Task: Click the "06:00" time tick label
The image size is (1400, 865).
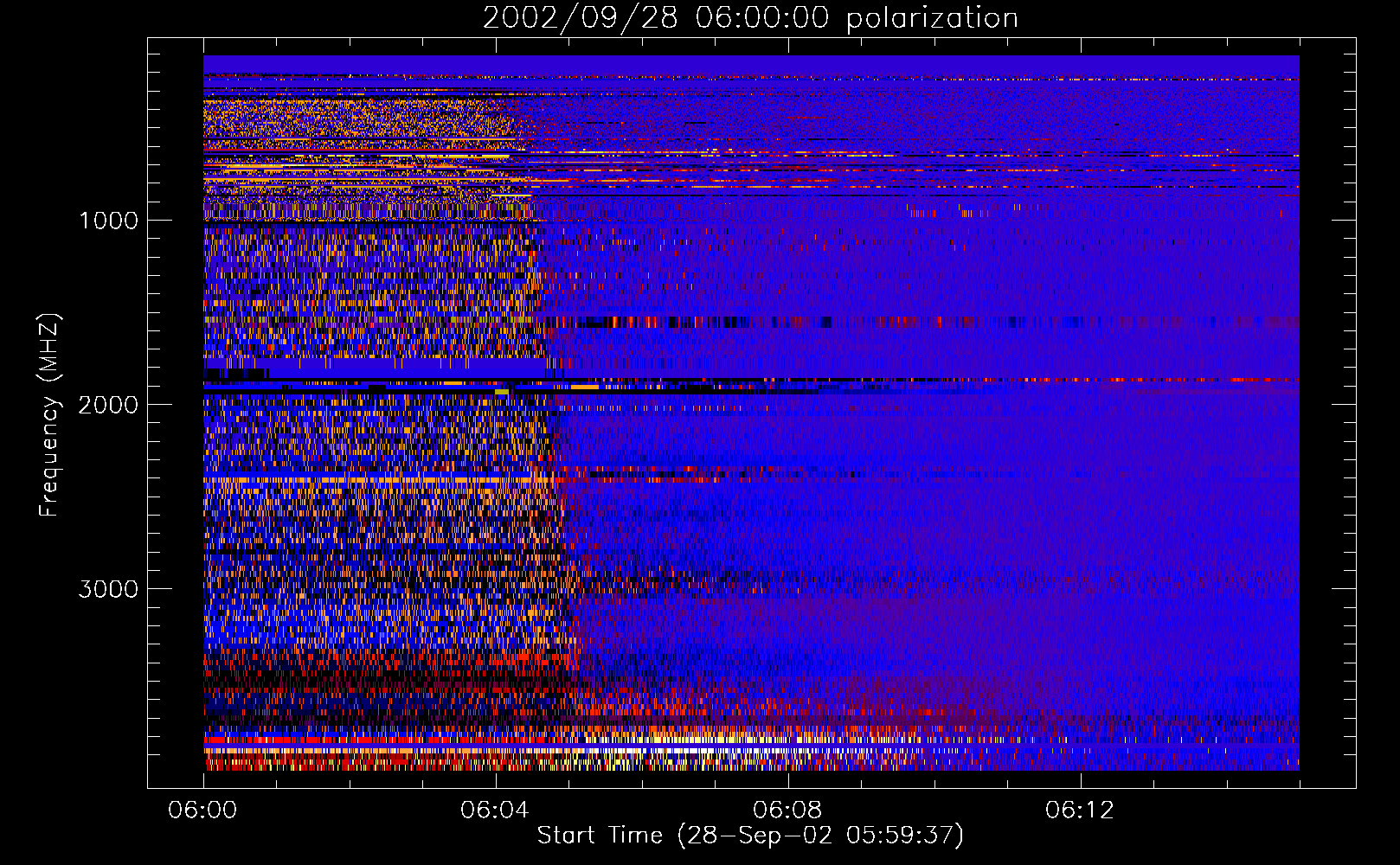Action: 202,811
